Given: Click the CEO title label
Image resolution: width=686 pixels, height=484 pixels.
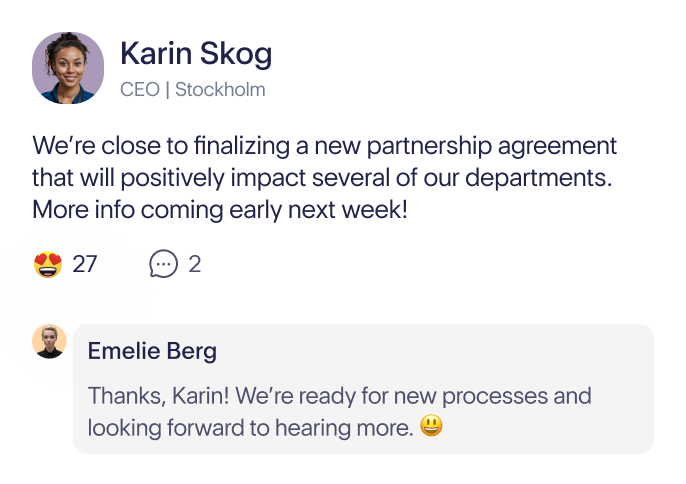Looking at the screenshot, I should click(140, 90).
